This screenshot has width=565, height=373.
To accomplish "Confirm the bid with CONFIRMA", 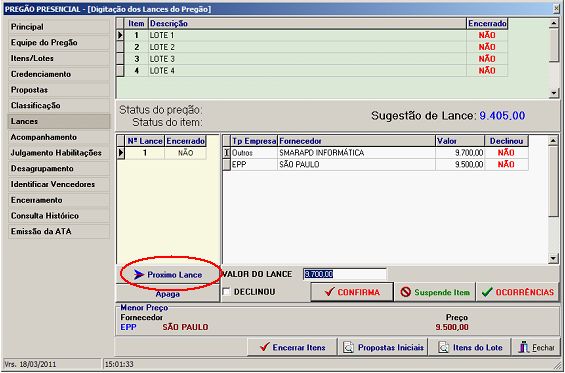I will (x=352, y=292).
